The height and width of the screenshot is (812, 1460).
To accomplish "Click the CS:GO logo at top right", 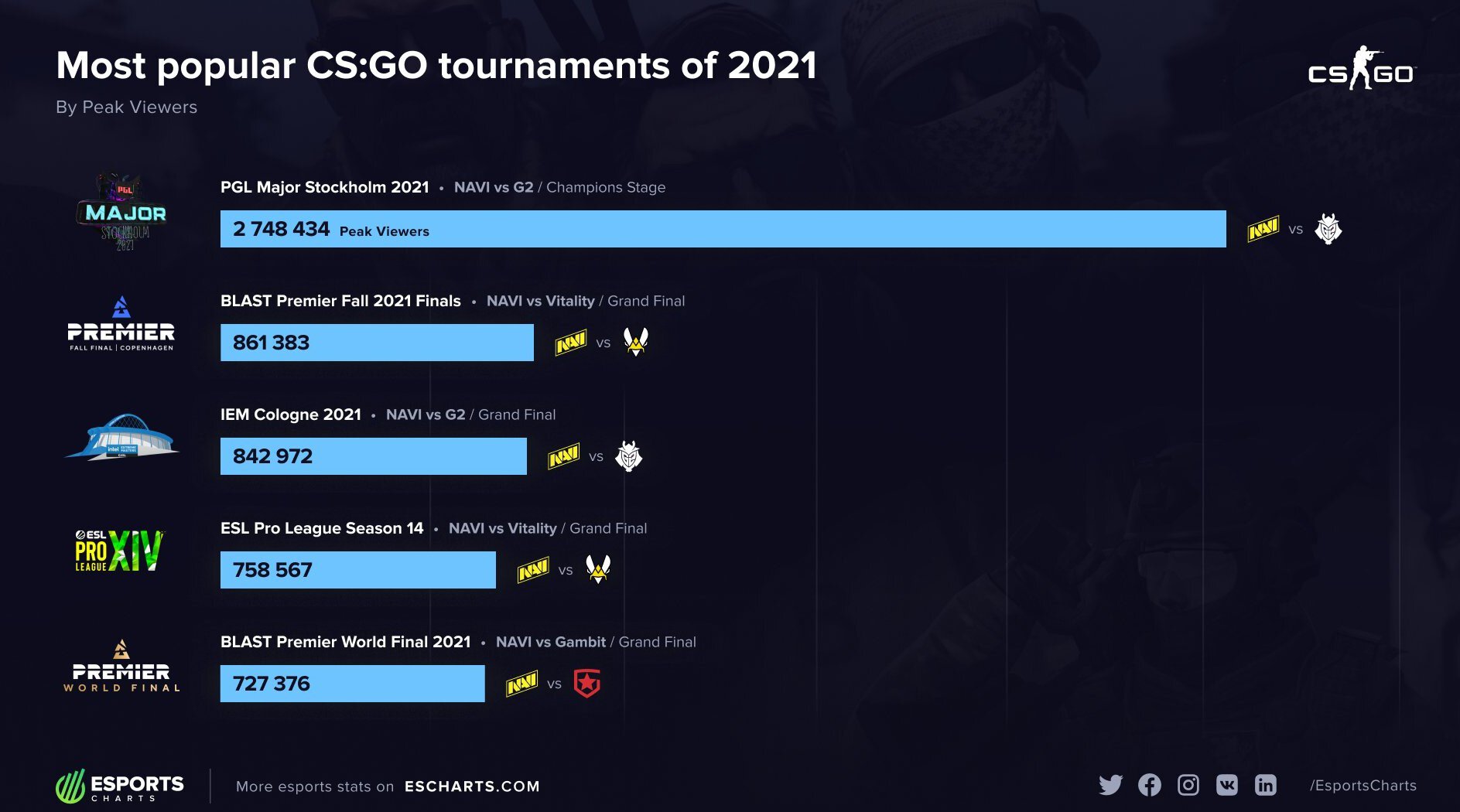I will 1362,68.
